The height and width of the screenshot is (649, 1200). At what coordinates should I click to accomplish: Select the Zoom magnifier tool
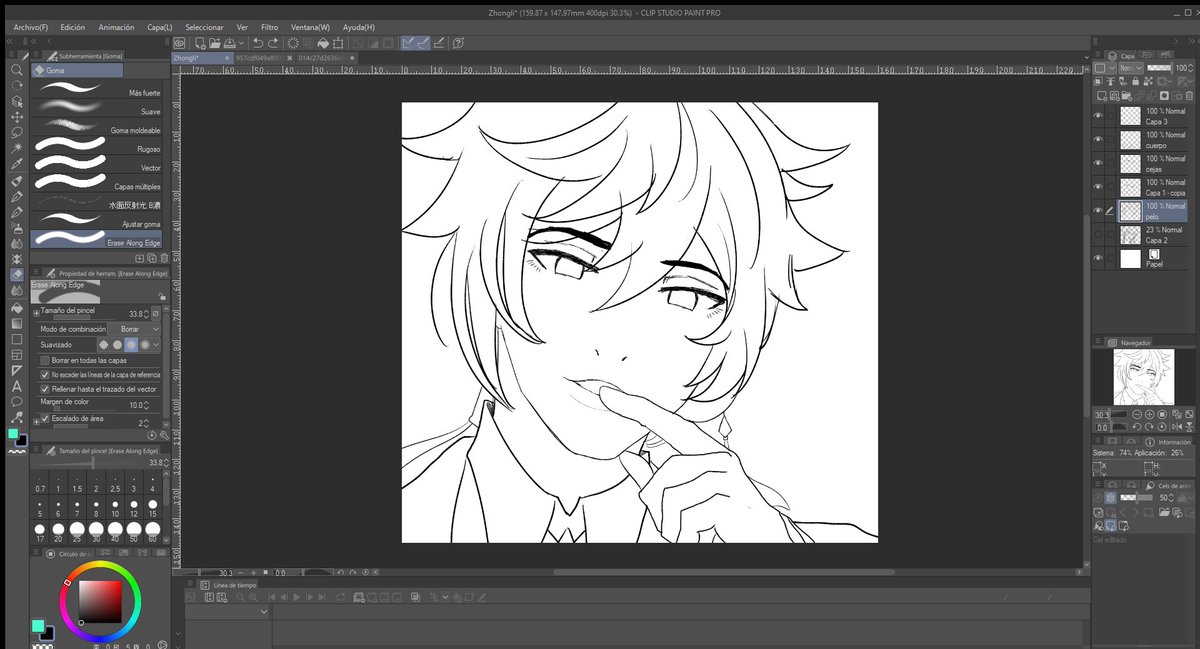pos(17,70)
